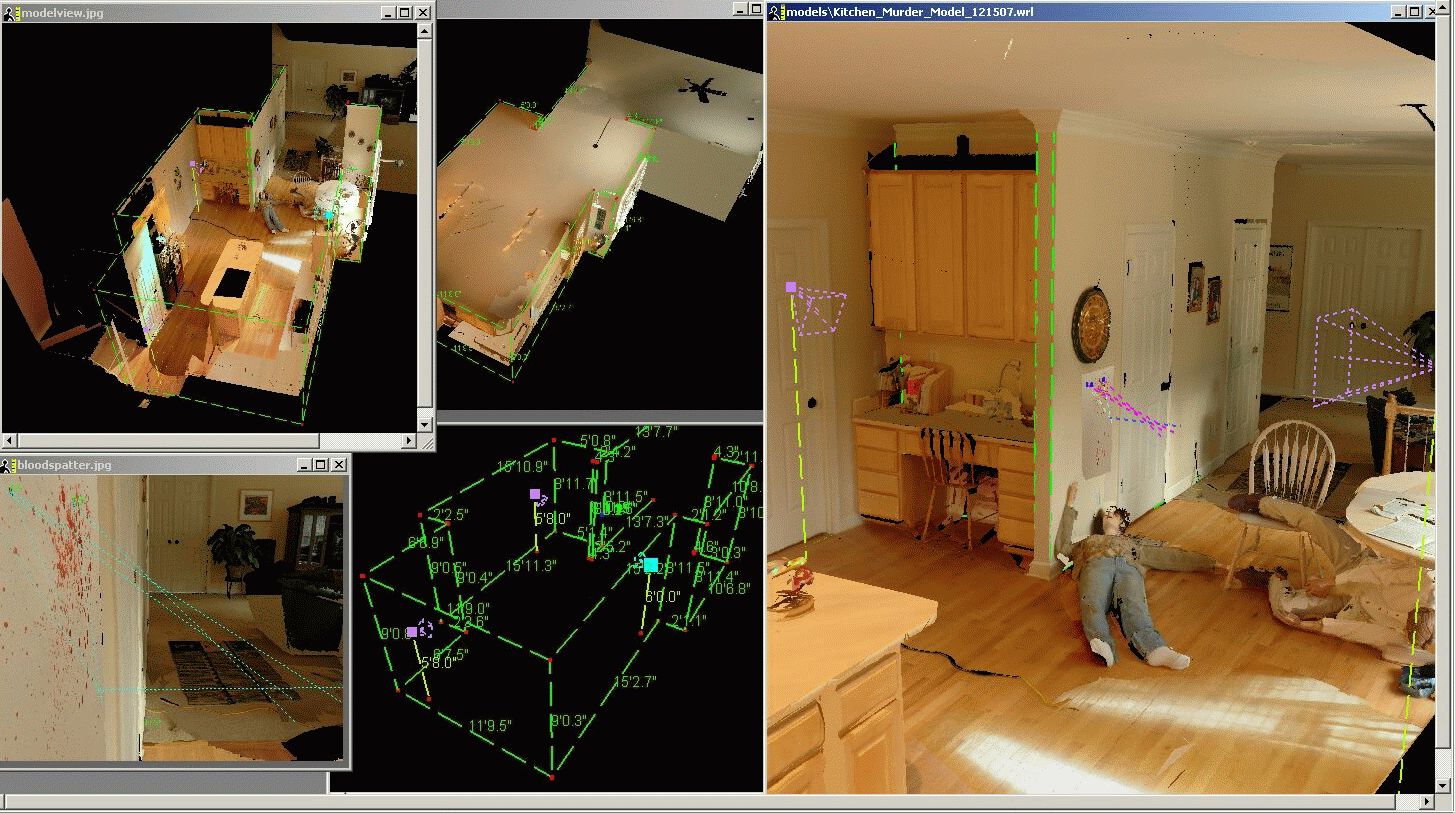The image size is (1455, 813).
Task: Select the purple square marker beside the kitchen's left door
Action: coord(791,287)
